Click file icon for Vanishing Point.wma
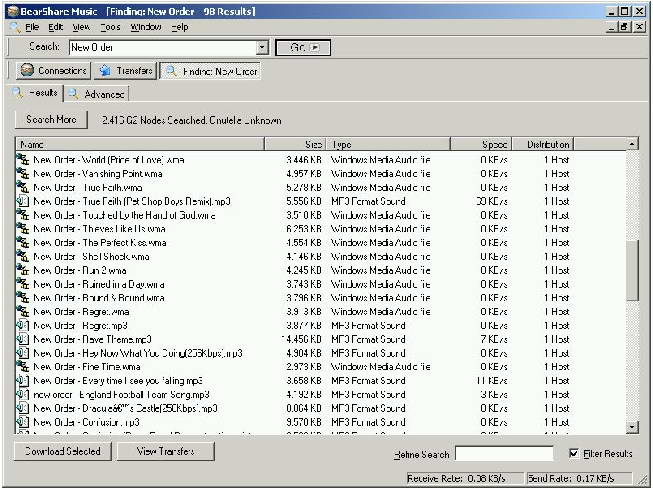 [23, 173]
